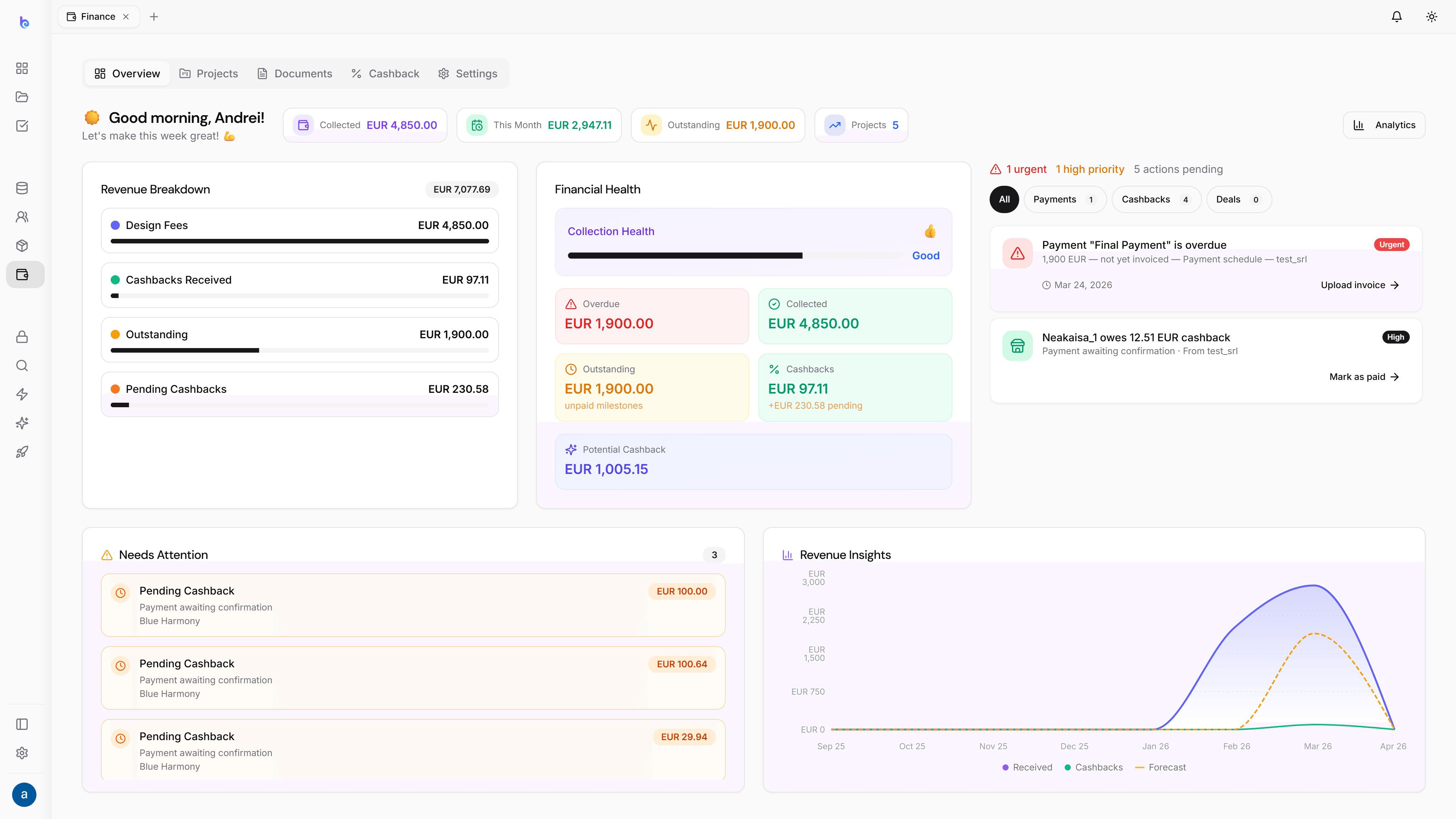Open the contacts people icon in sidebar
Viewport: 1456px width, 819px height.
pyautogui.click(x=22, y=217)
